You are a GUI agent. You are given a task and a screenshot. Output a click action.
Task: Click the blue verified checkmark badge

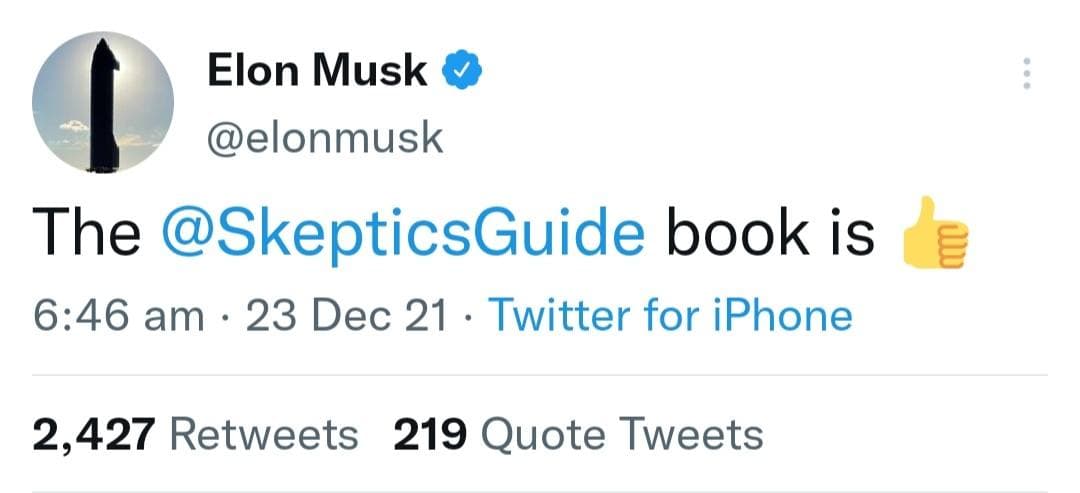[x=463, y=70]
